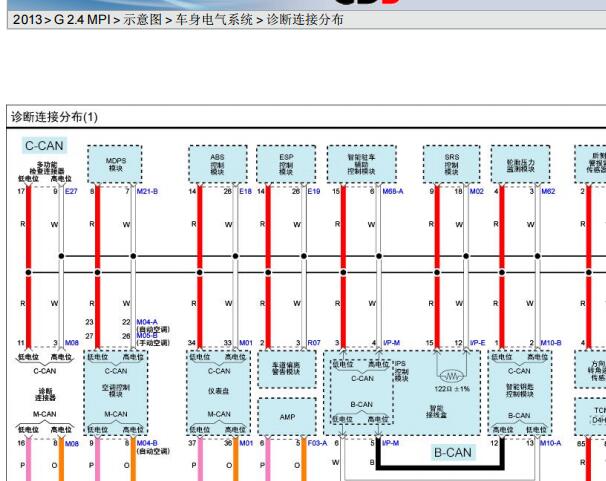Open M01 link beside pin 33
Screen dimensions: 606x481
[246, 343]
